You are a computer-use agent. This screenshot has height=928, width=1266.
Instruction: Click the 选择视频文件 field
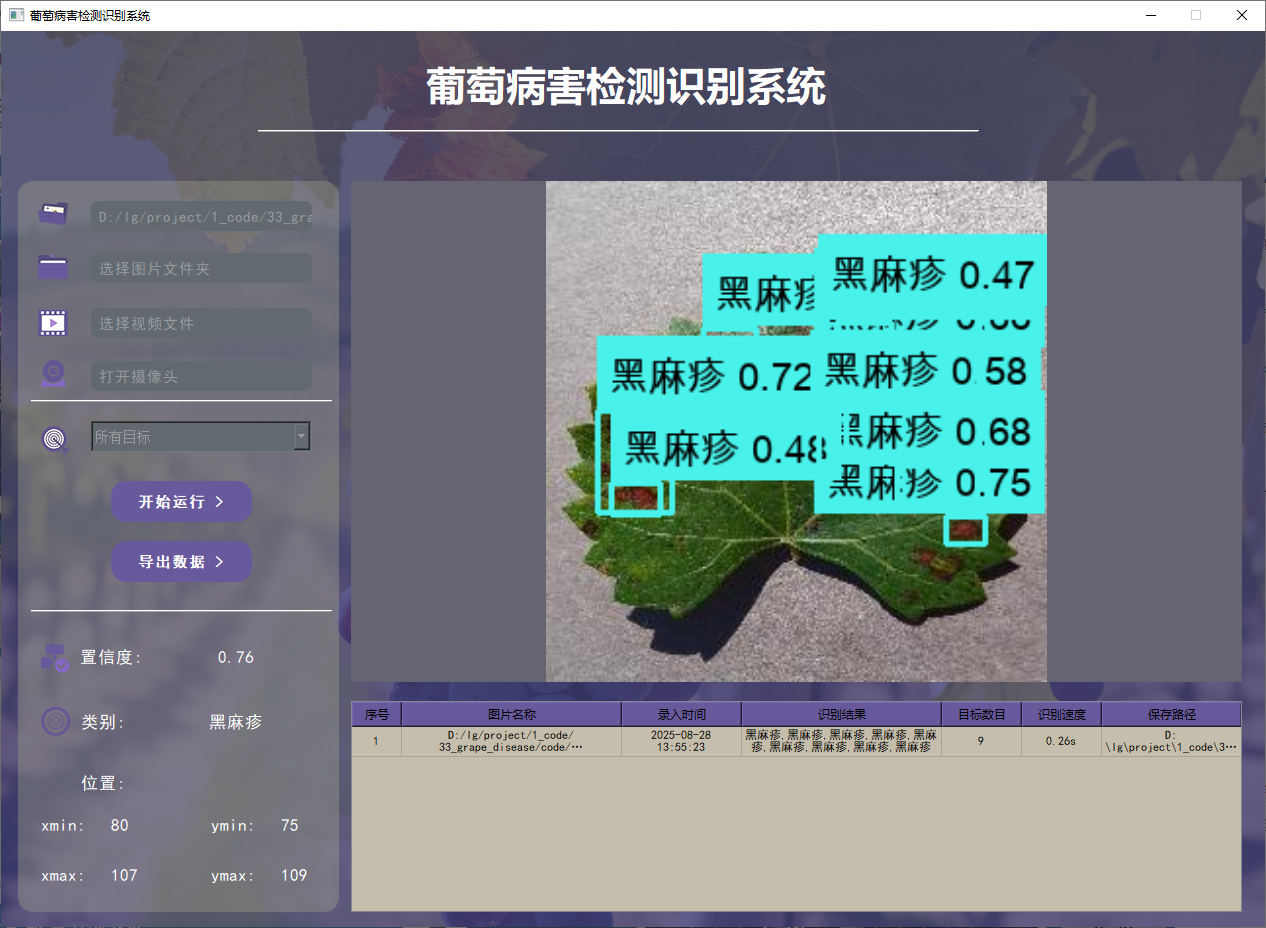point(201,323)
